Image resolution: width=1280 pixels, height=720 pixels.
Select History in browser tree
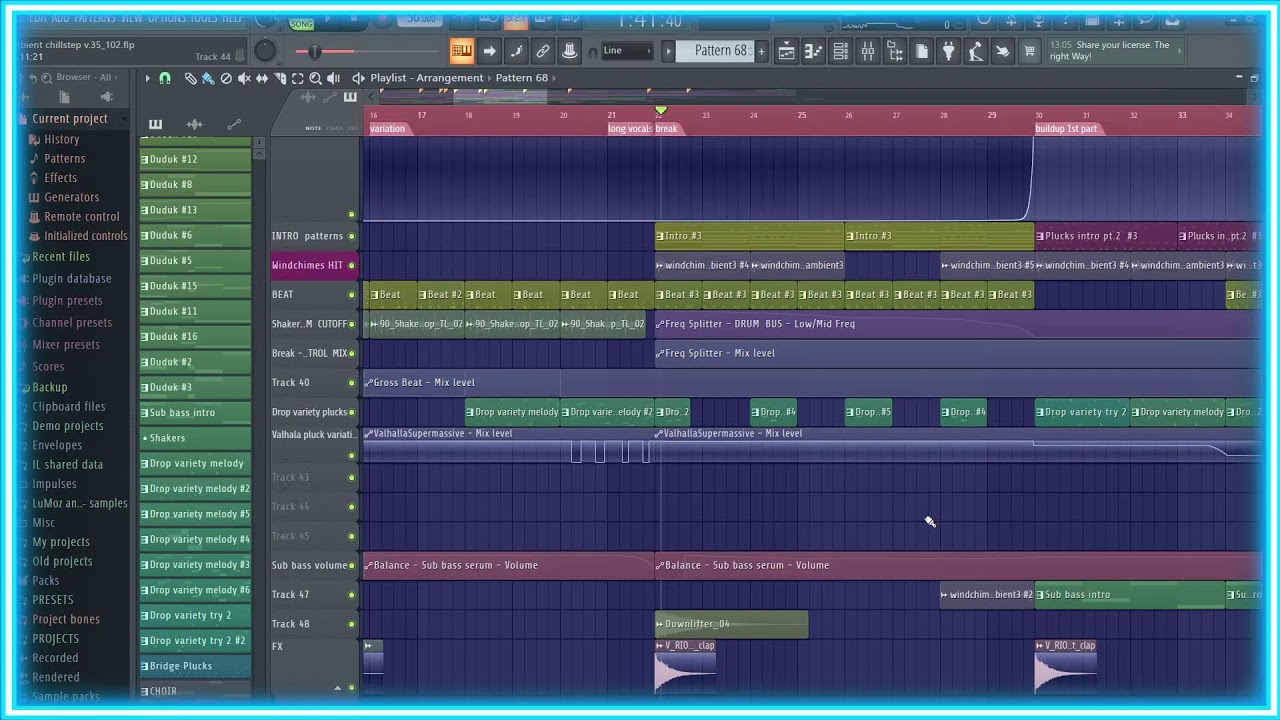tap(61, 140)
